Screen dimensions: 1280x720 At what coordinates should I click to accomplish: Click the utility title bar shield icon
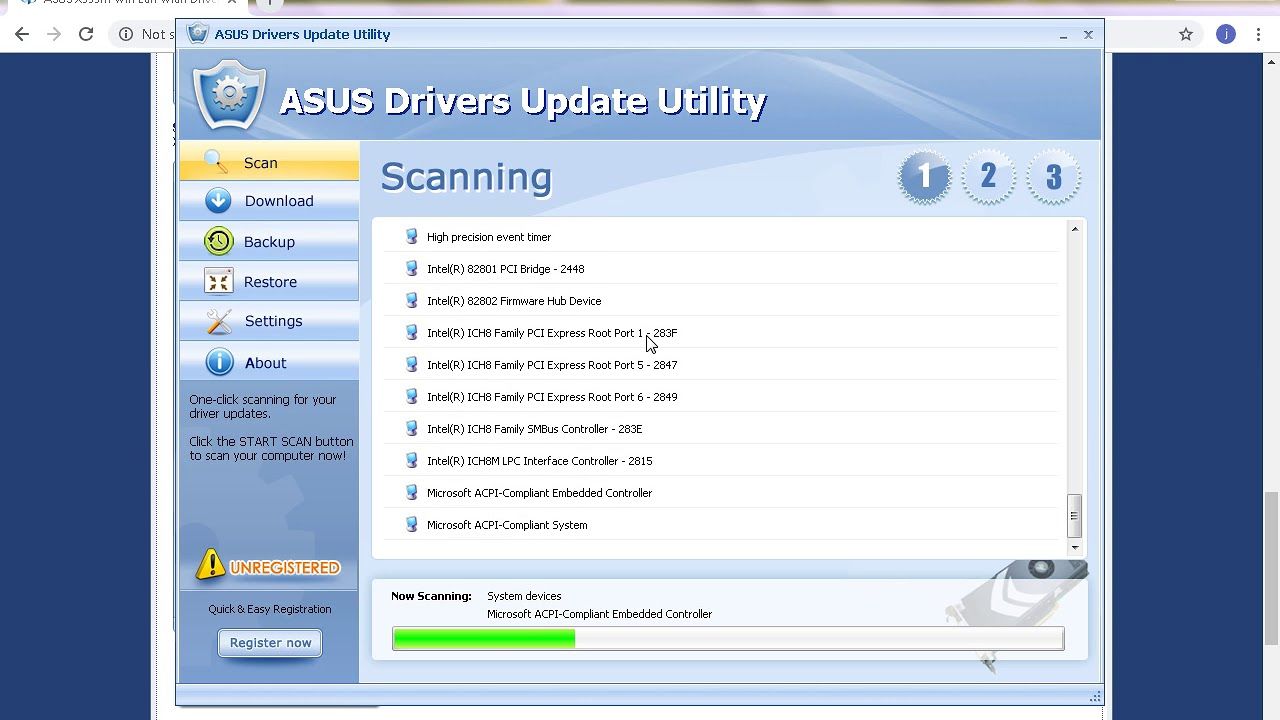[198, 34]
